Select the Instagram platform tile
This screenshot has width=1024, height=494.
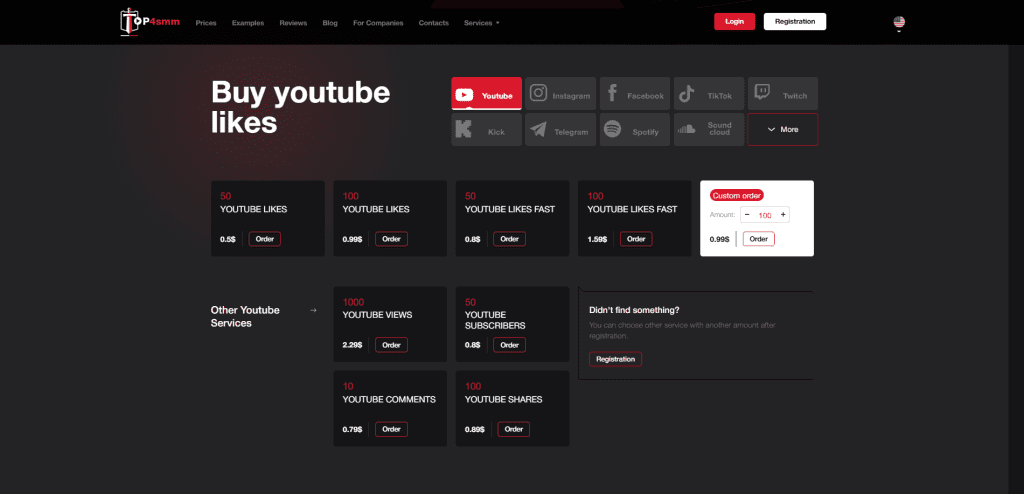[560, 93]
